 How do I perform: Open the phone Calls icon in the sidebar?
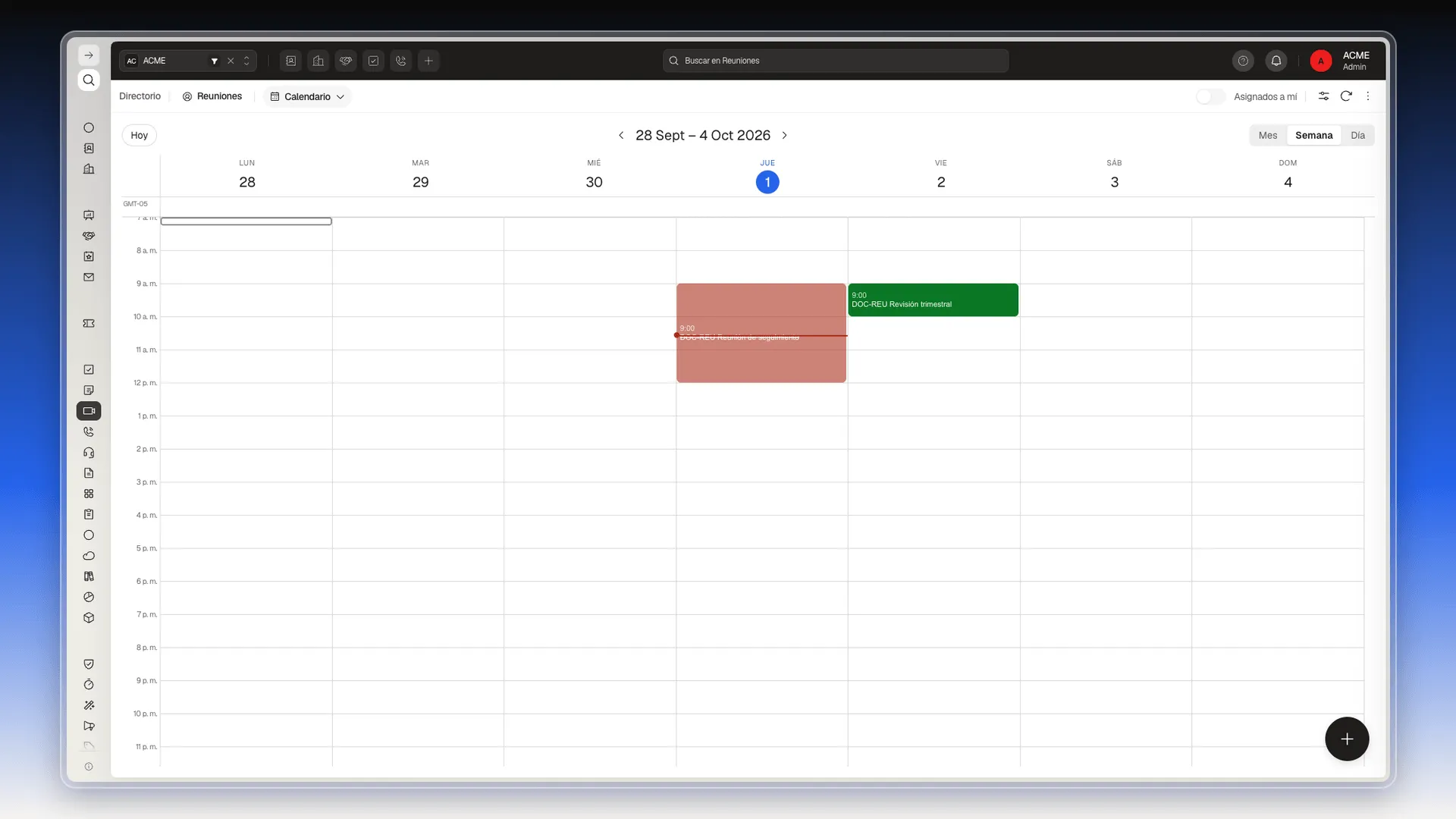pyautogui.click(x=89, y=432)
